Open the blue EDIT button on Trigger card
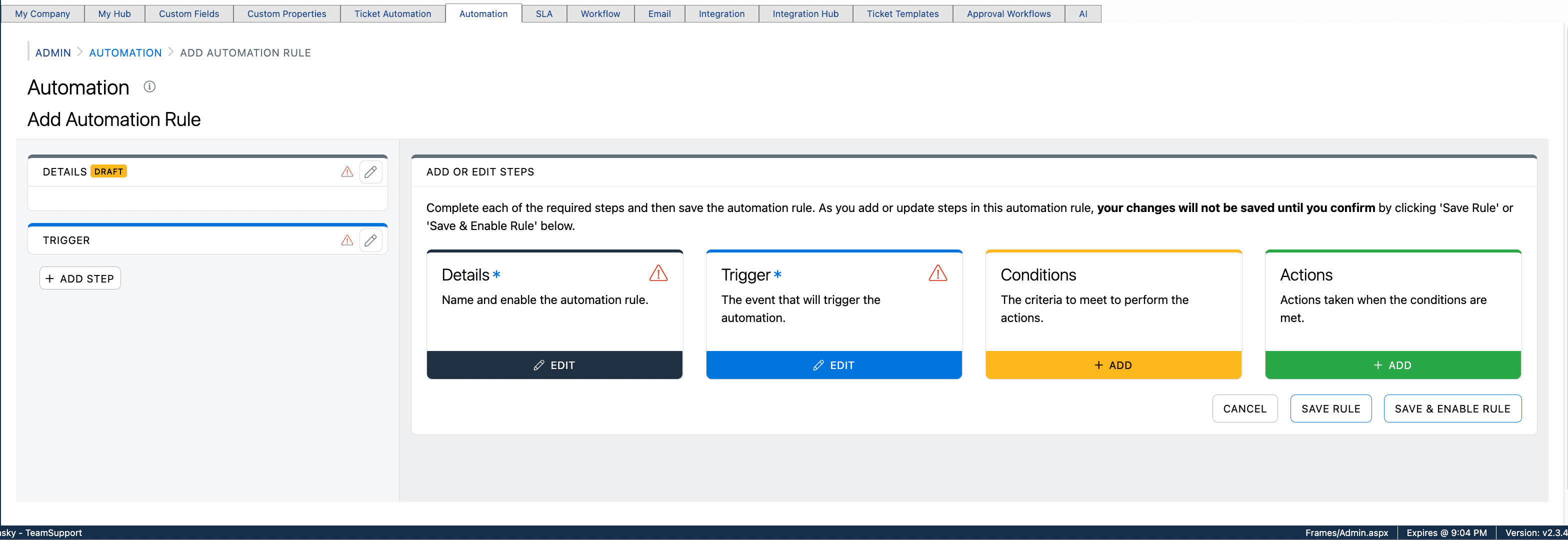This screenshot has width=1568, height=540. pyautogui.click(x=834, y=364)
